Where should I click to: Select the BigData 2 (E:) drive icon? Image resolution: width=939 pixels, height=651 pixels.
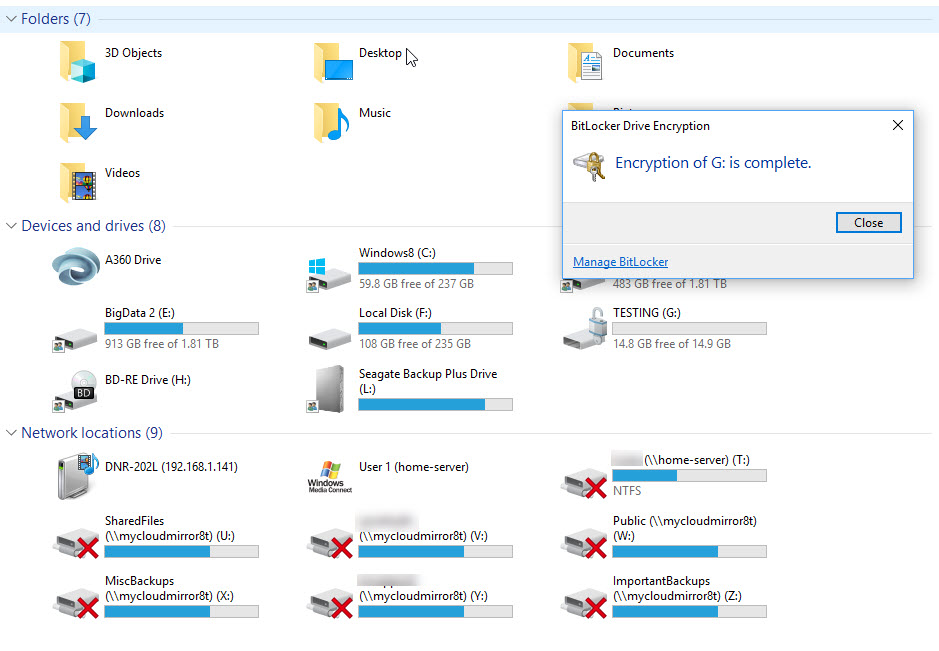point(74,340)
